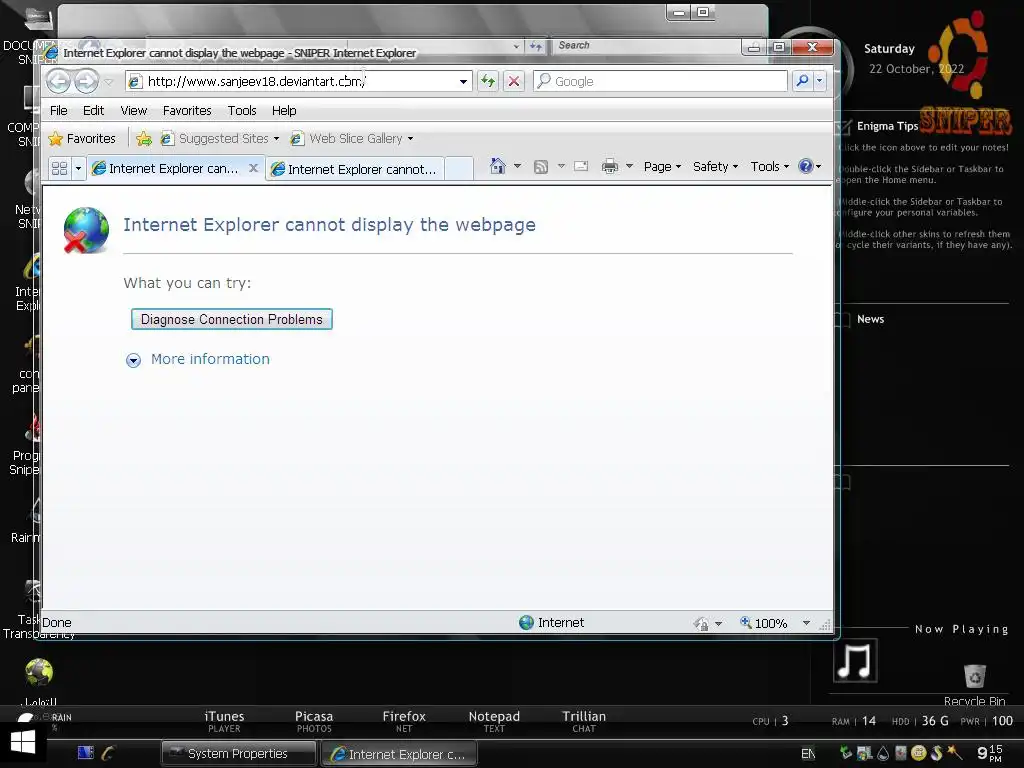Viewport: 1024px width, 768px height.
Task: Click the Internet zone globe icon
Action: pos(526,622)
